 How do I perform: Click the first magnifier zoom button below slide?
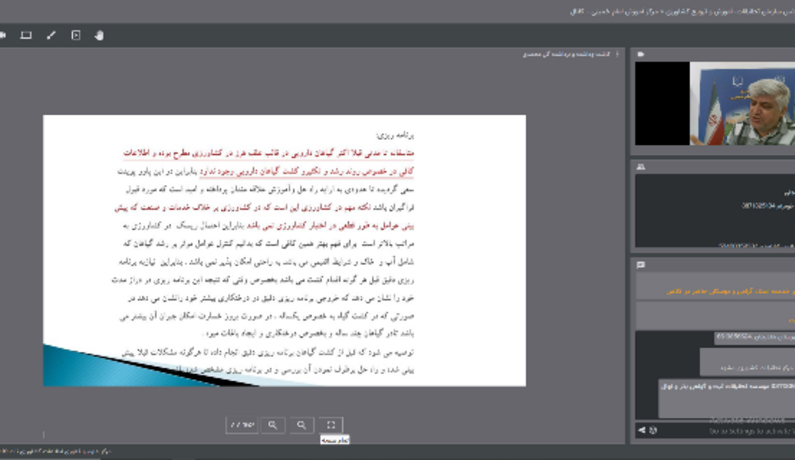273,425
